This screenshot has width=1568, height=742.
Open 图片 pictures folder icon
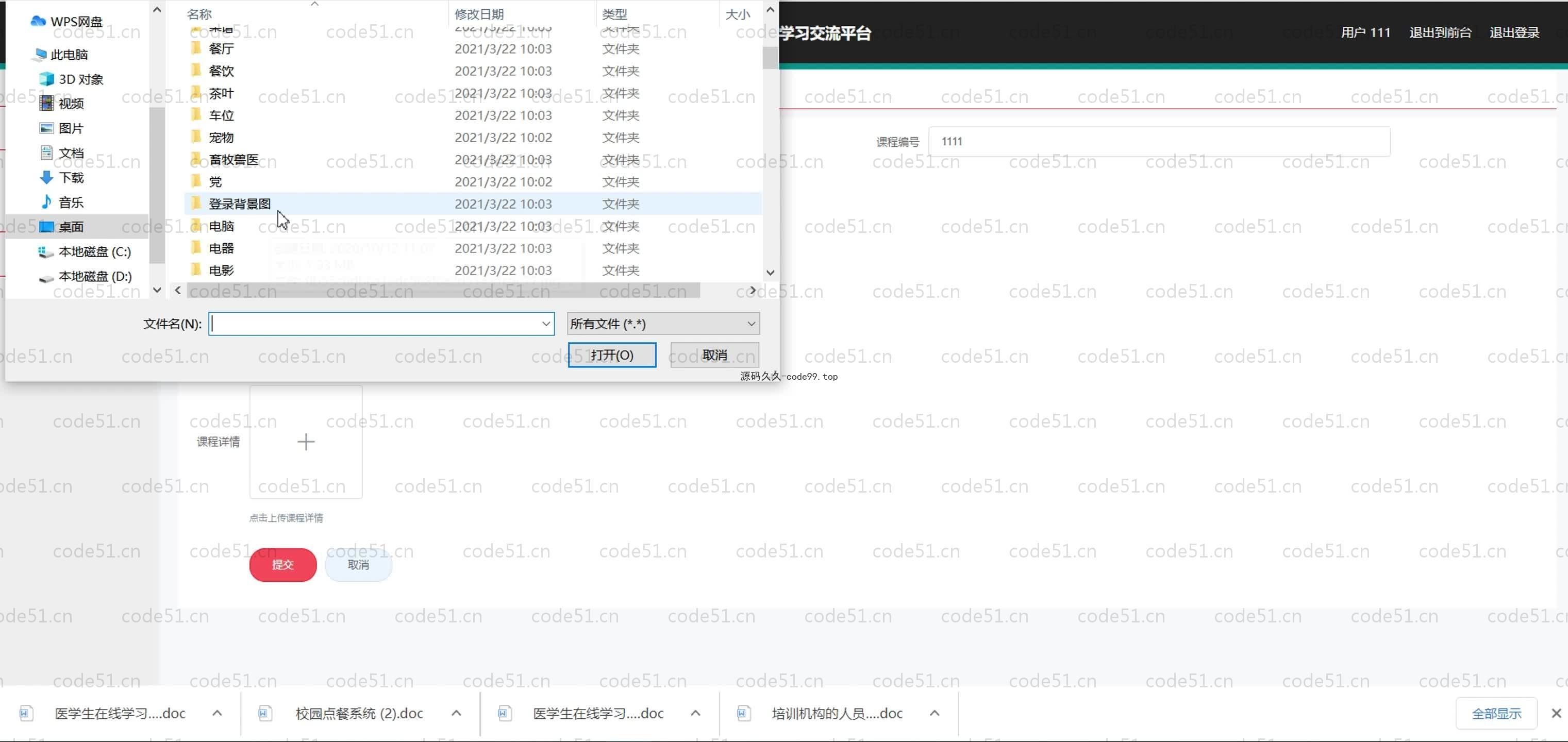46,128
